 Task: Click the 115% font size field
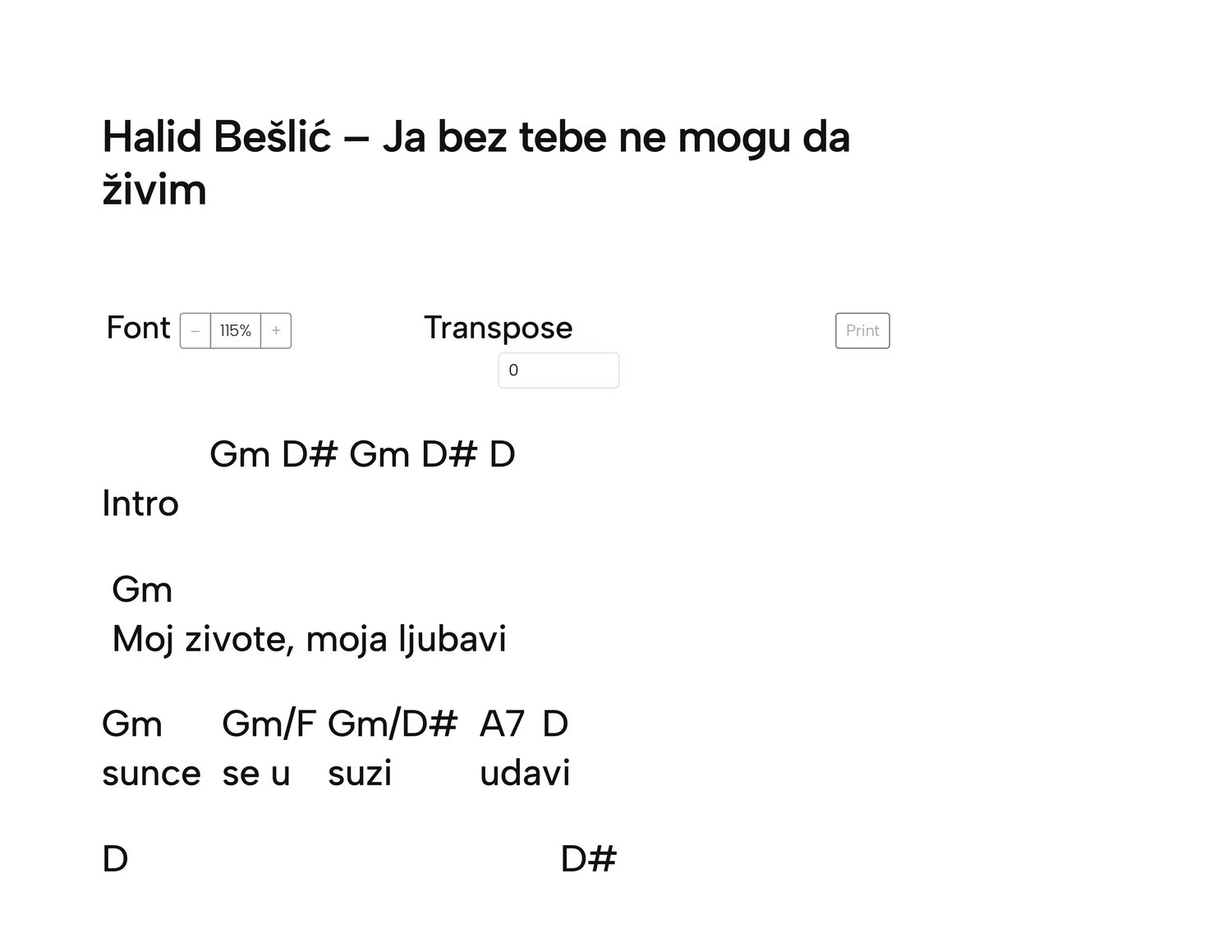[236, 331]
